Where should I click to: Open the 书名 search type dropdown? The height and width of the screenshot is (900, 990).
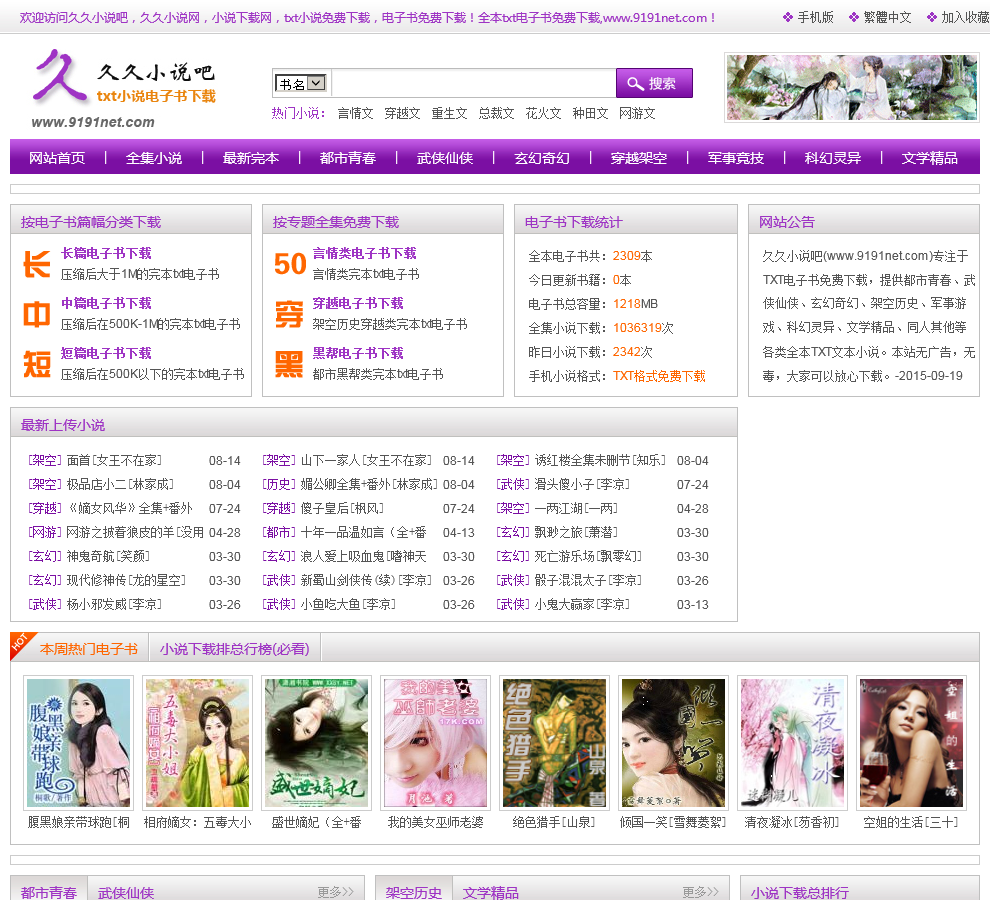coord(301,83)
